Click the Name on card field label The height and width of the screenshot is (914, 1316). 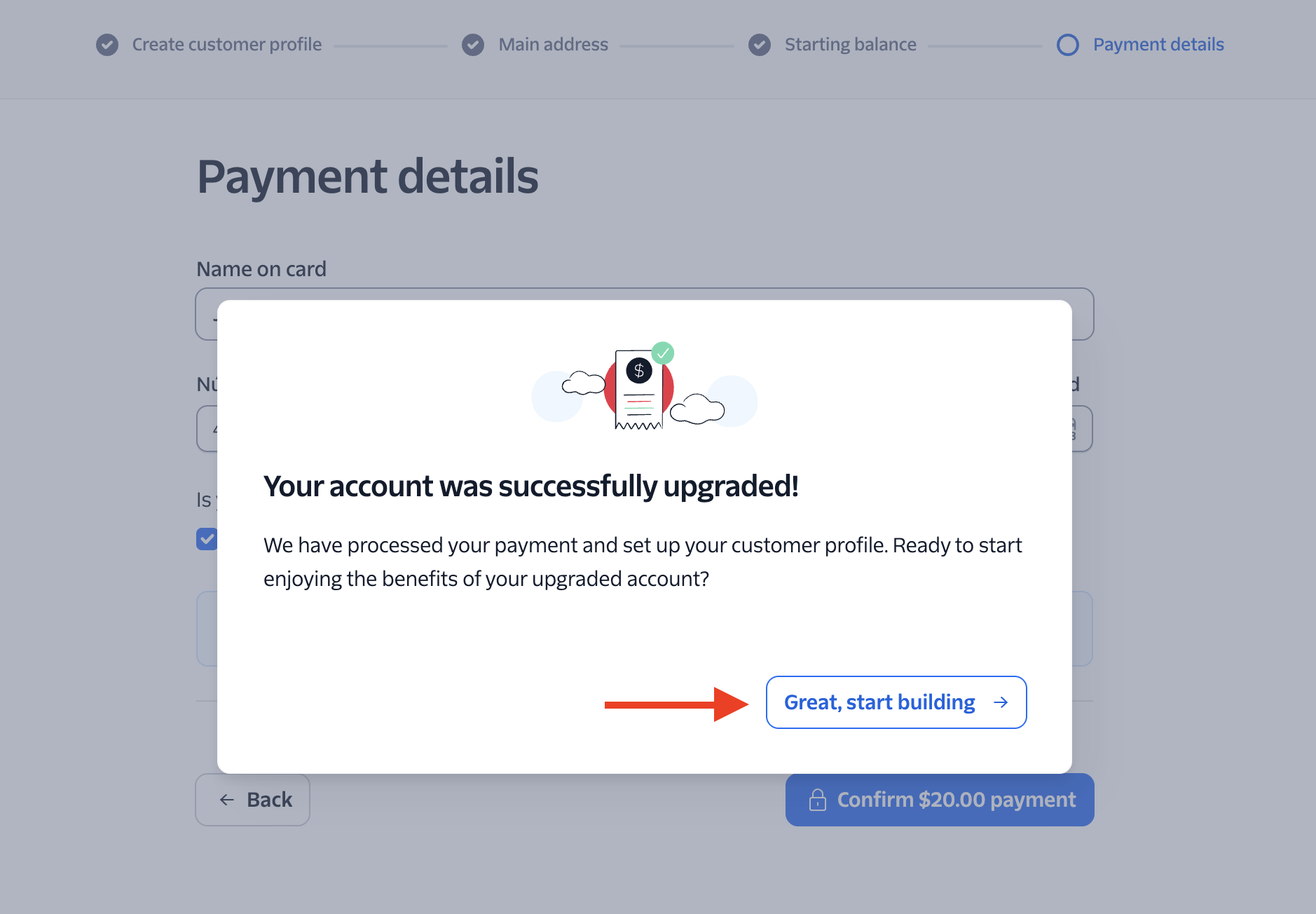pos(261,269)
